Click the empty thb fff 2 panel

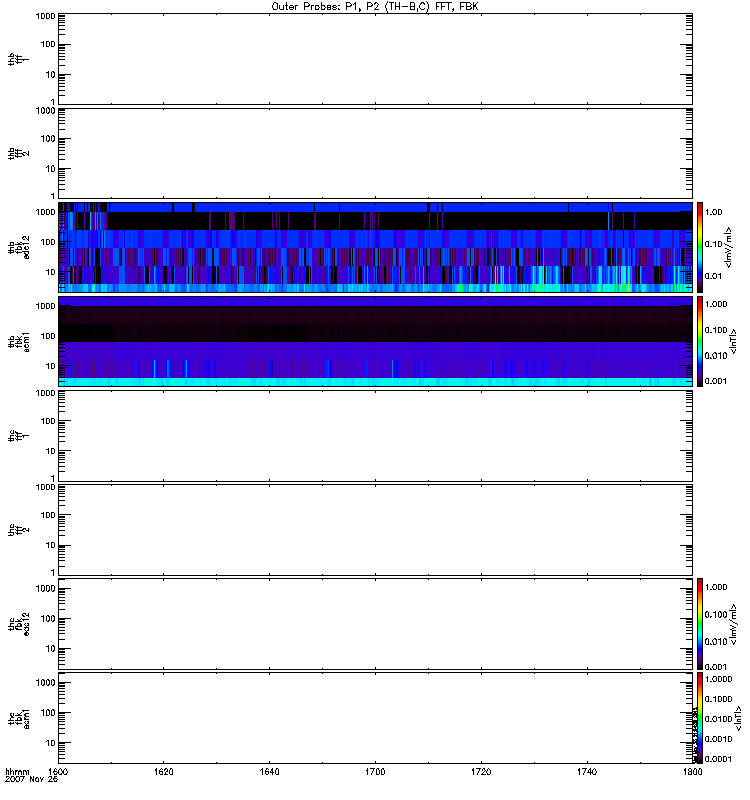tap(374, 151)
